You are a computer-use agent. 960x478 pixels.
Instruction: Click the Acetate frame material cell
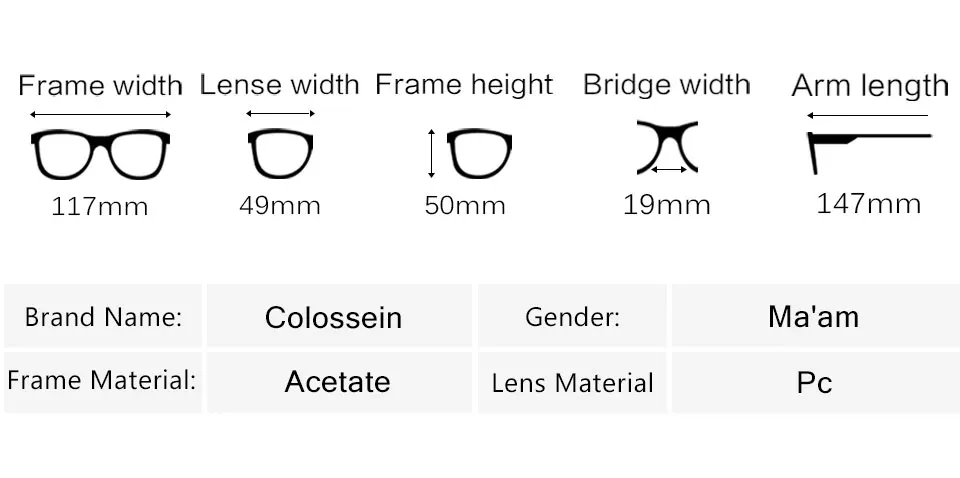tap(339, 382)
